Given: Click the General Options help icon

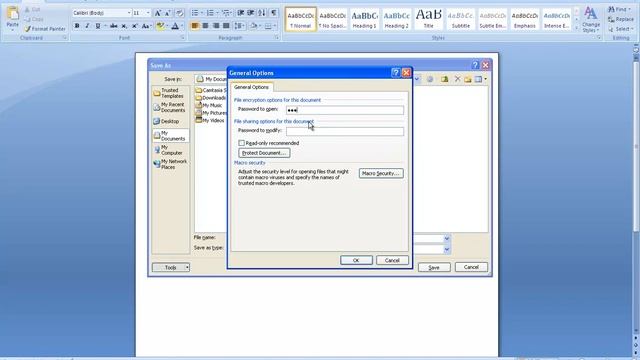Looking at the screenshot, I should pos(395,73).
